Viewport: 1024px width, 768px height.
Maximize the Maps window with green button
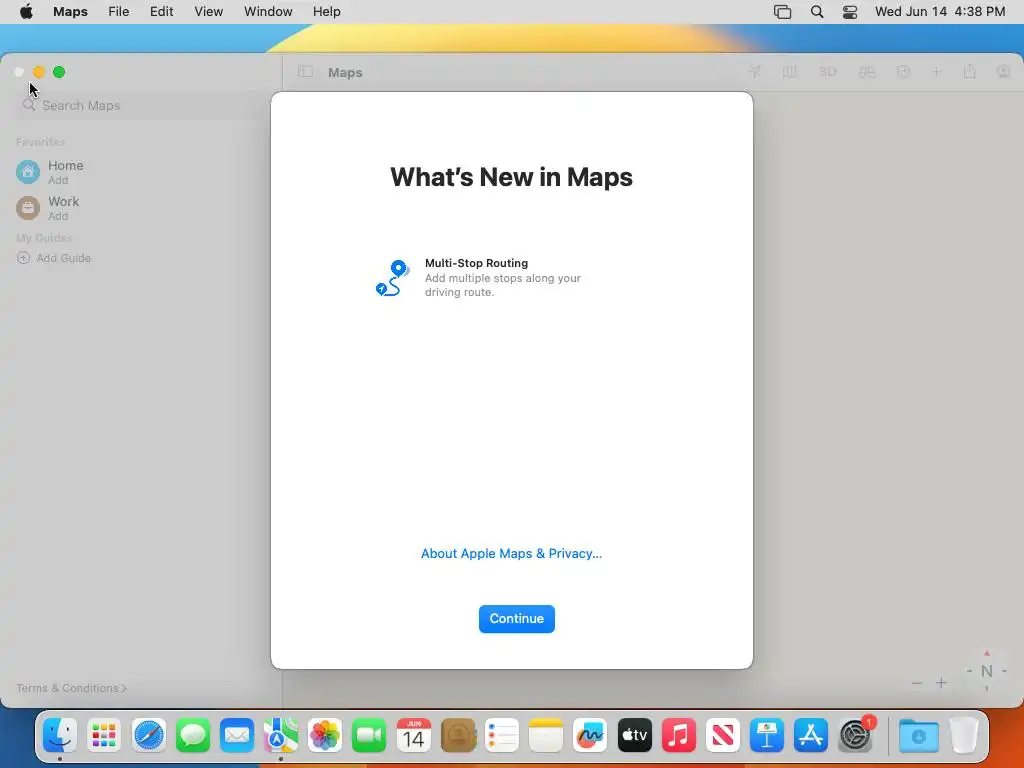[59, 72]
